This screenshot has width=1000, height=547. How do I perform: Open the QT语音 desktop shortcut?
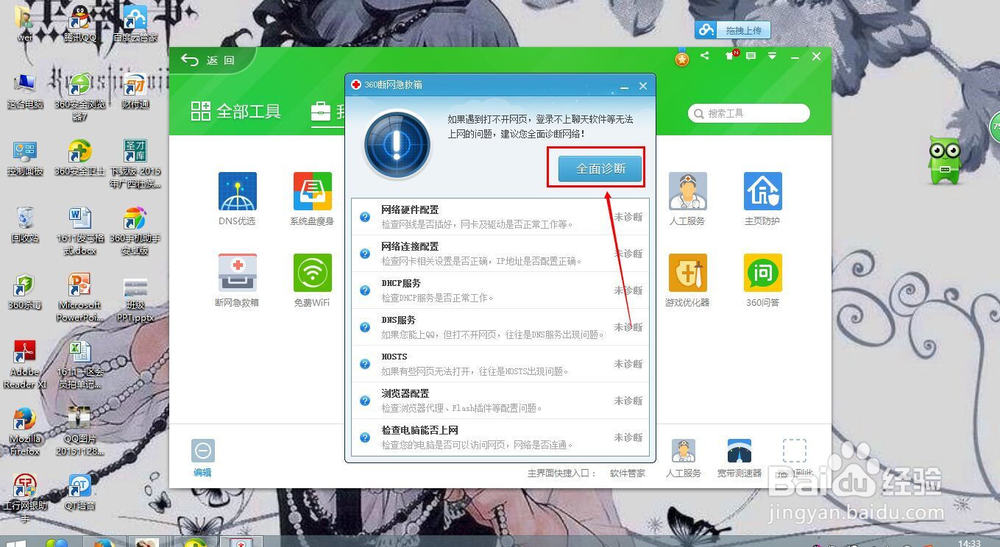pos(80,492)
